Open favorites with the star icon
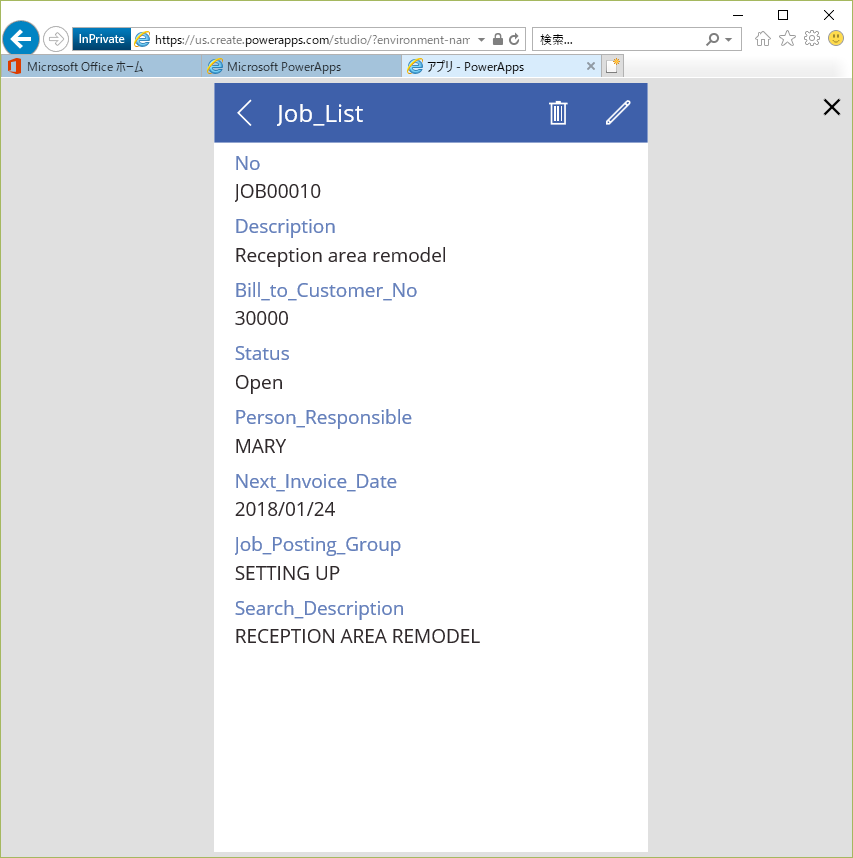This screenshot has height=858, width=853. pos(787,38)
